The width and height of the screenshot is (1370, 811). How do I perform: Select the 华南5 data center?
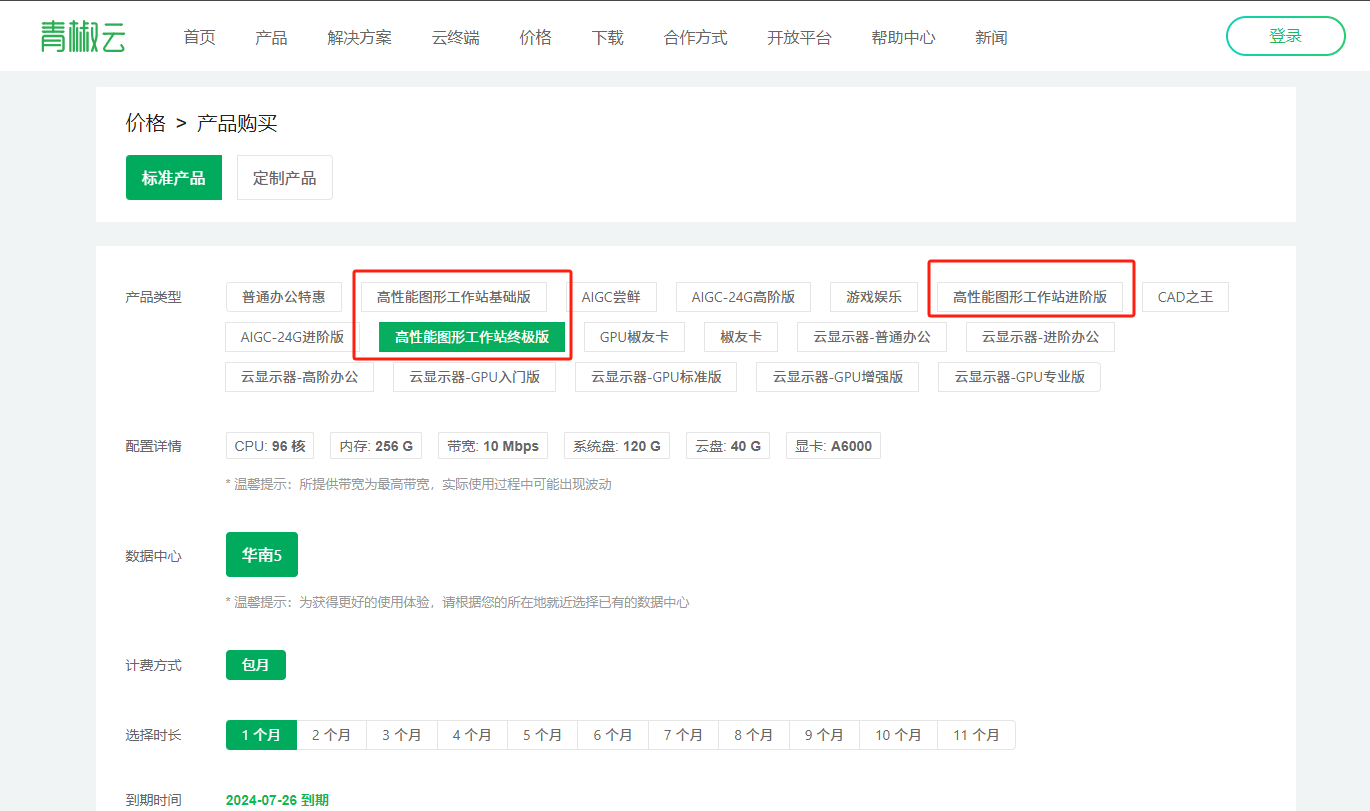(262, 555)
